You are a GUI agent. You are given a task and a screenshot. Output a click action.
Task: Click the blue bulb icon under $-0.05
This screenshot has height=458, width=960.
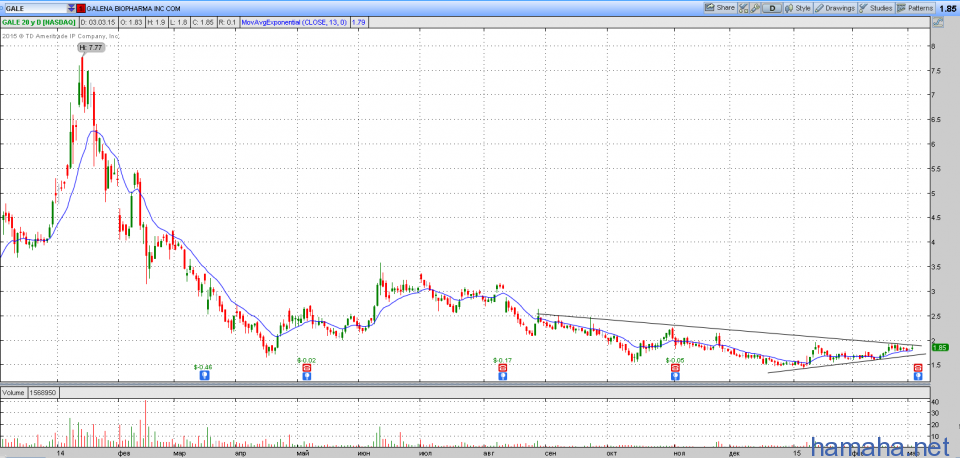675,377
